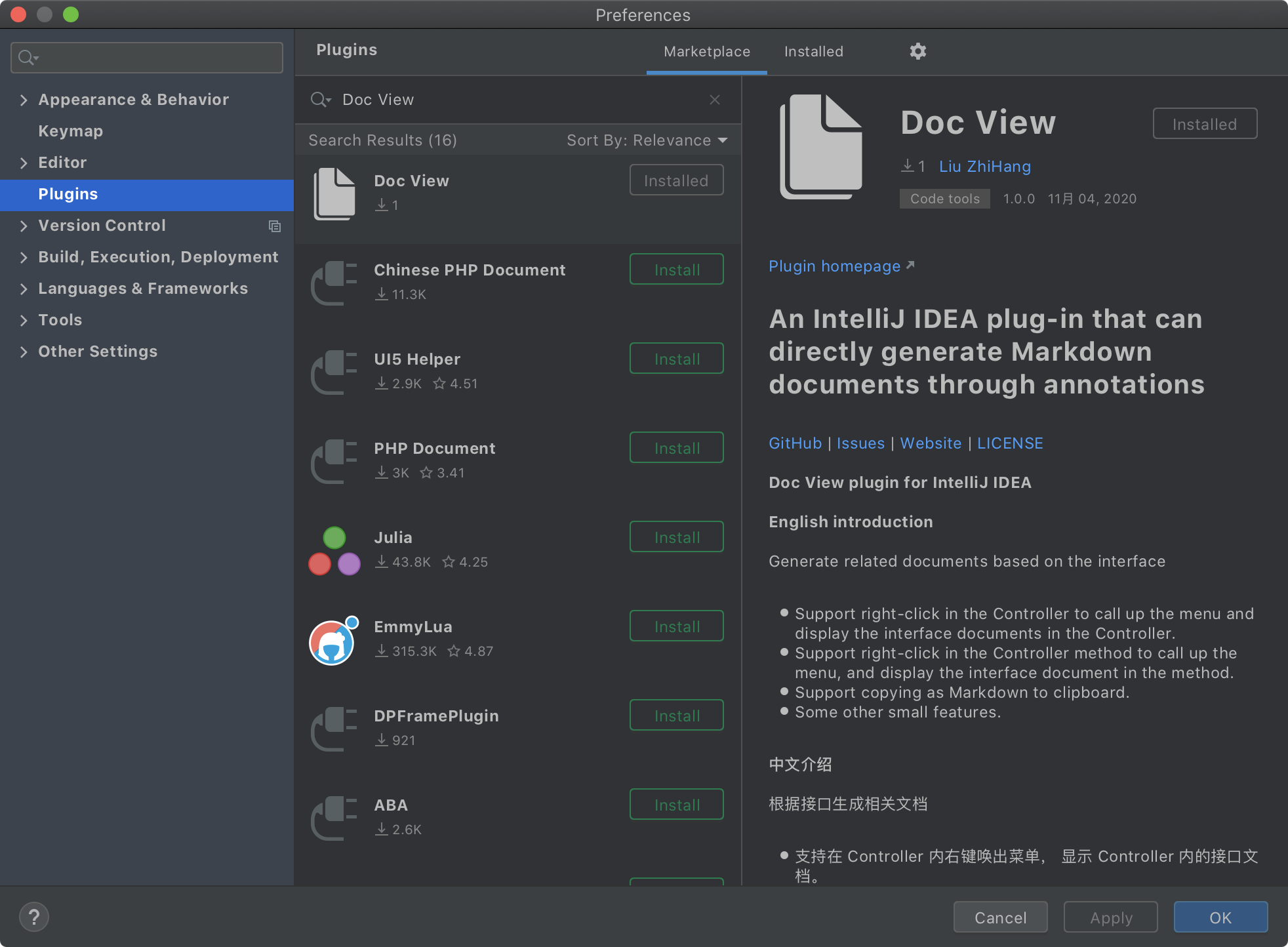Install the EmmyLua plugin
Viewport: 1288px width, 947px height.
[x=677, y=626]
